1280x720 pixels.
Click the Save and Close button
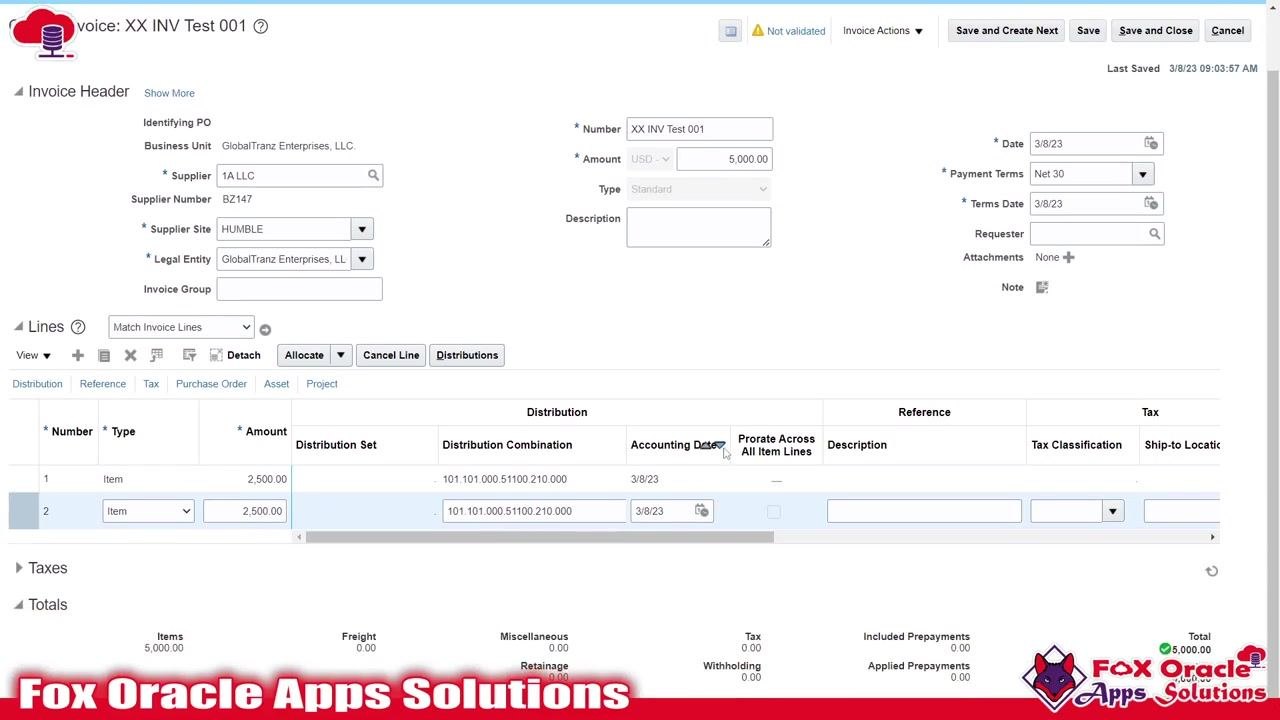1156,31
